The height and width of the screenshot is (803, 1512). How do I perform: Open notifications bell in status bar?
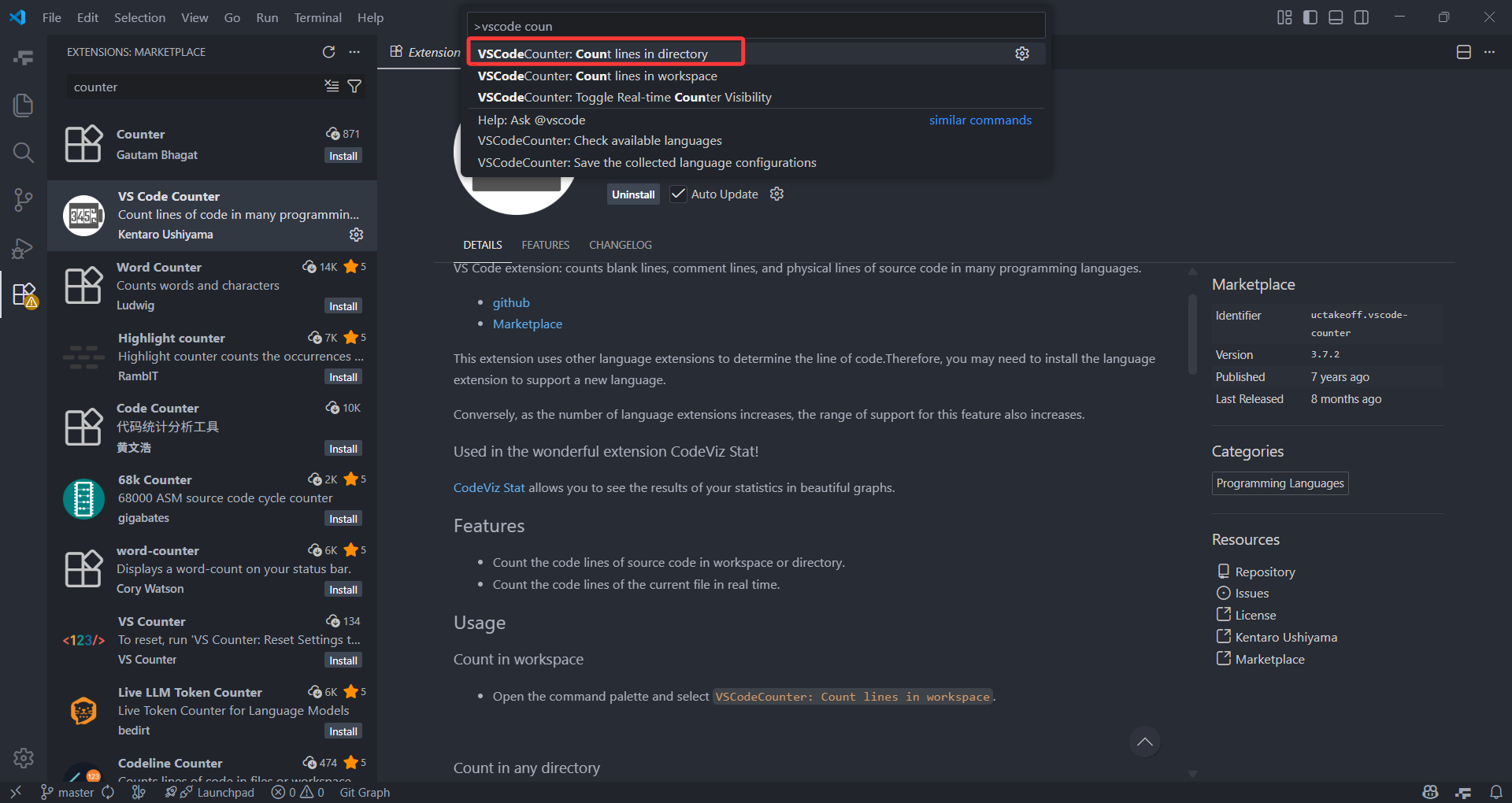(1495, 792)
